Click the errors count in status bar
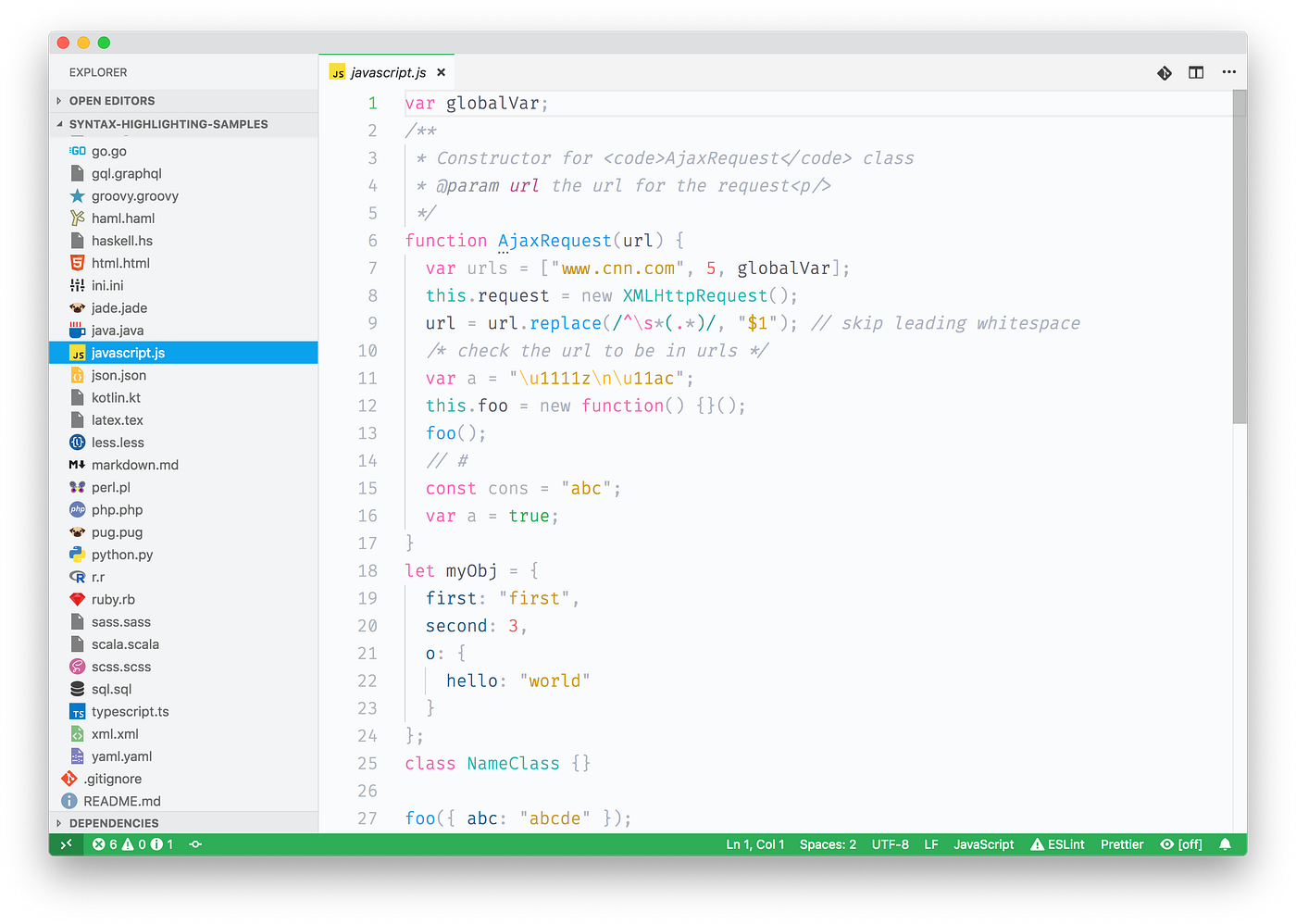The height and width of the screenshot is (924, 1296). tap(105, 843)
